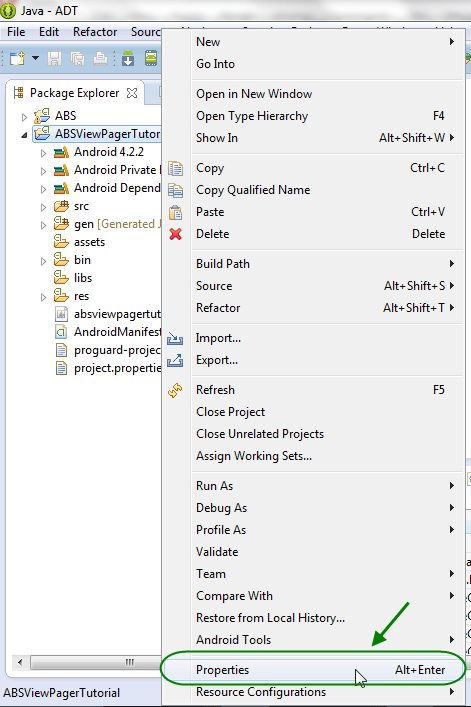Click the src source folder icon
471x707 pixels.
coord(61,206)
